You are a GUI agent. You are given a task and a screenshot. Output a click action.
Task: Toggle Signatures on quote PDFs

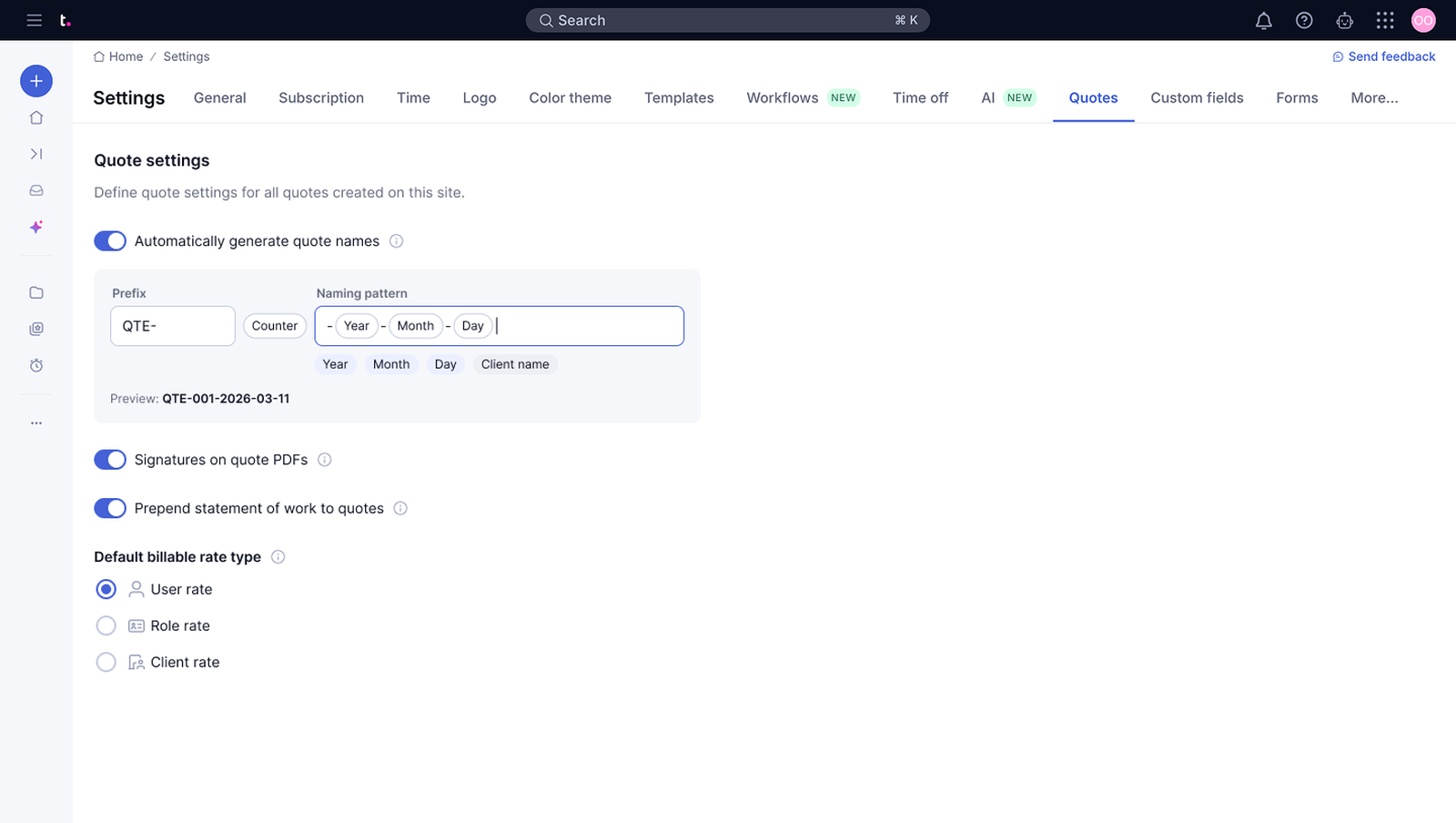(110, 460)
